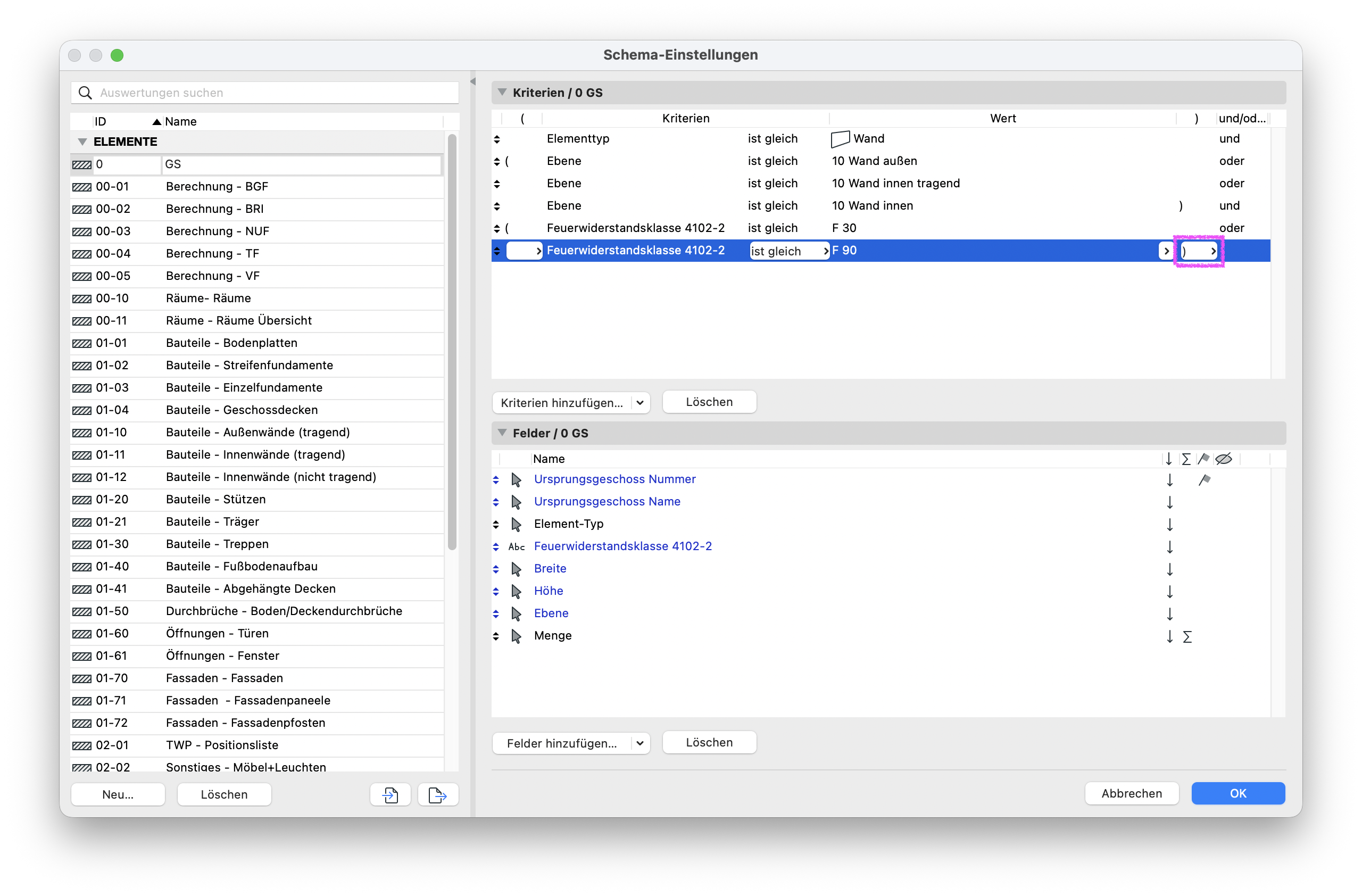Viewport: 1362px width, 896px height.
Task: Click Löschen beside Felder hinzufügen
Action: coord(709,742)
